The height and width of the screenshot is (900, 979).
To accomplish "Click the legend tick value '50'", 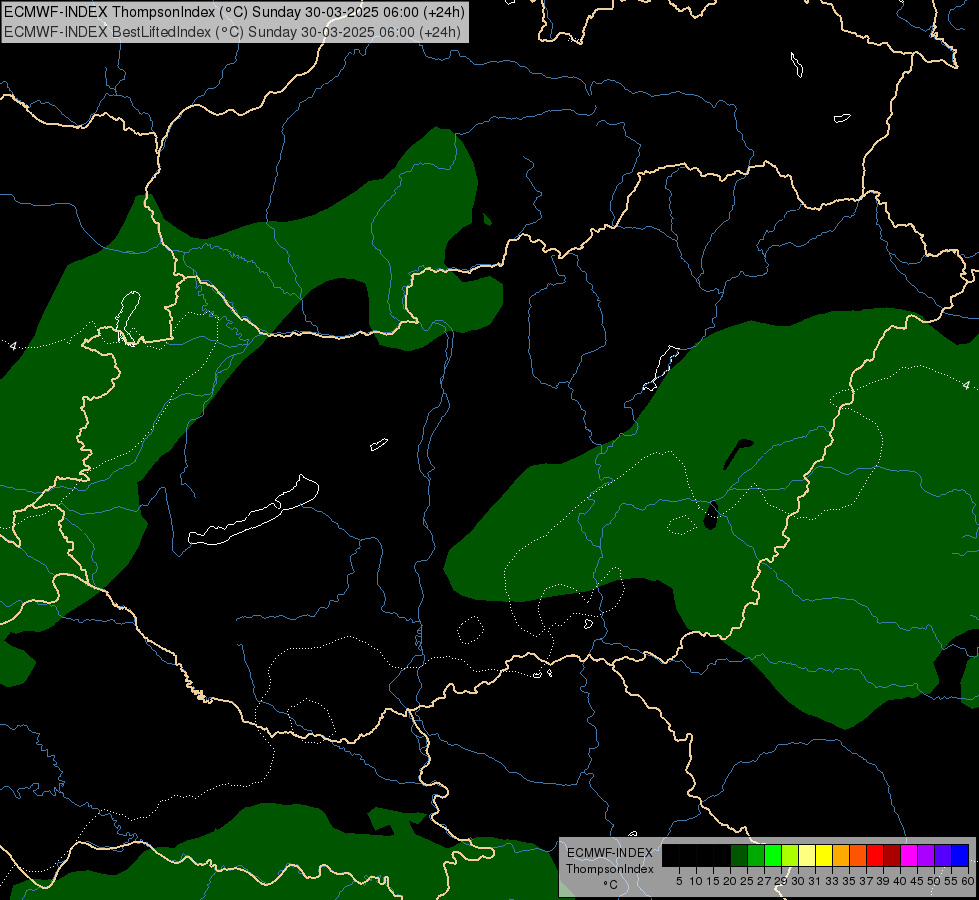I will 934,881.
